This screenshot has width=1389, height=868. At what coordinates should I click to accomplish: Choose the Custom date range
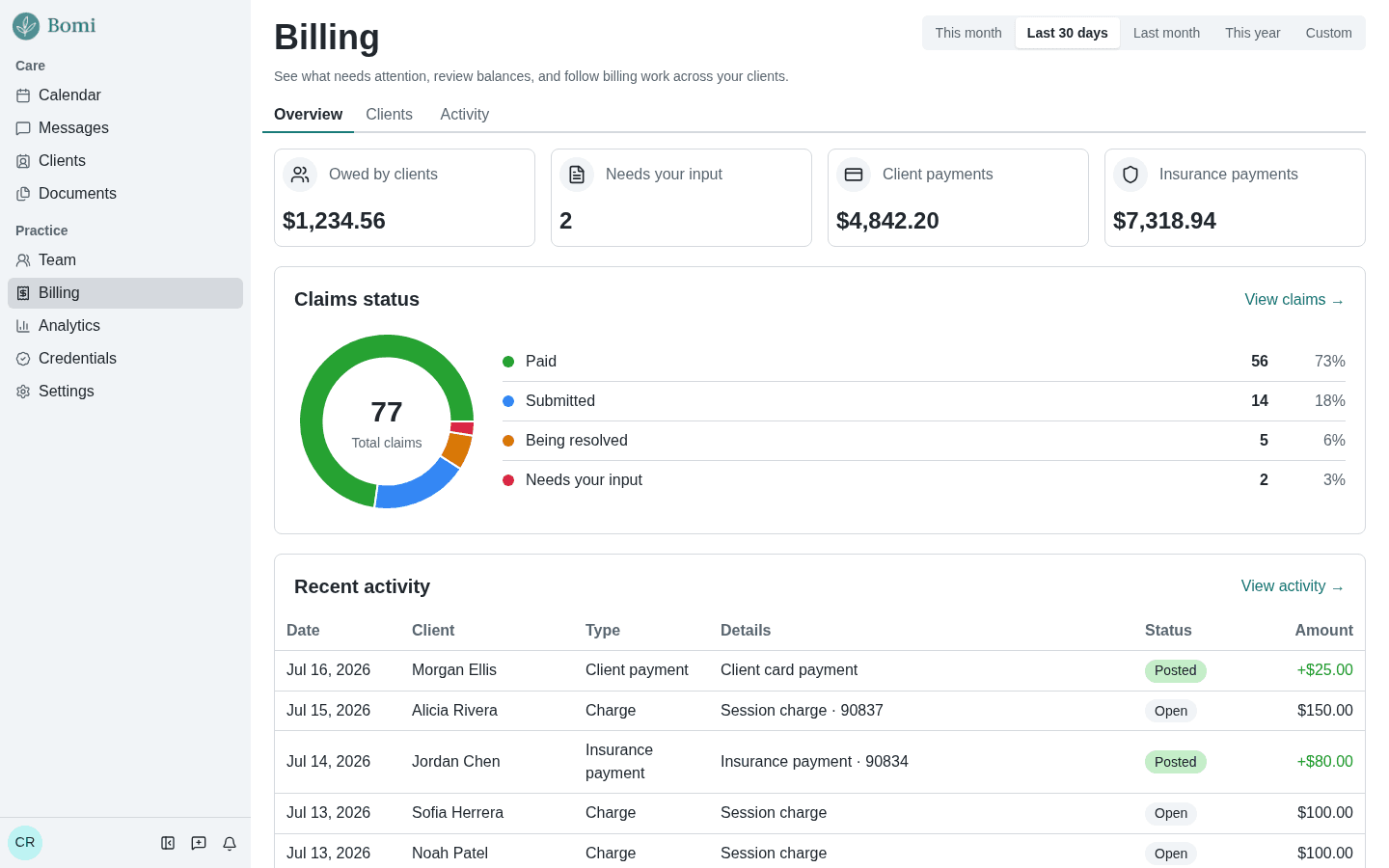point(1328,33)
